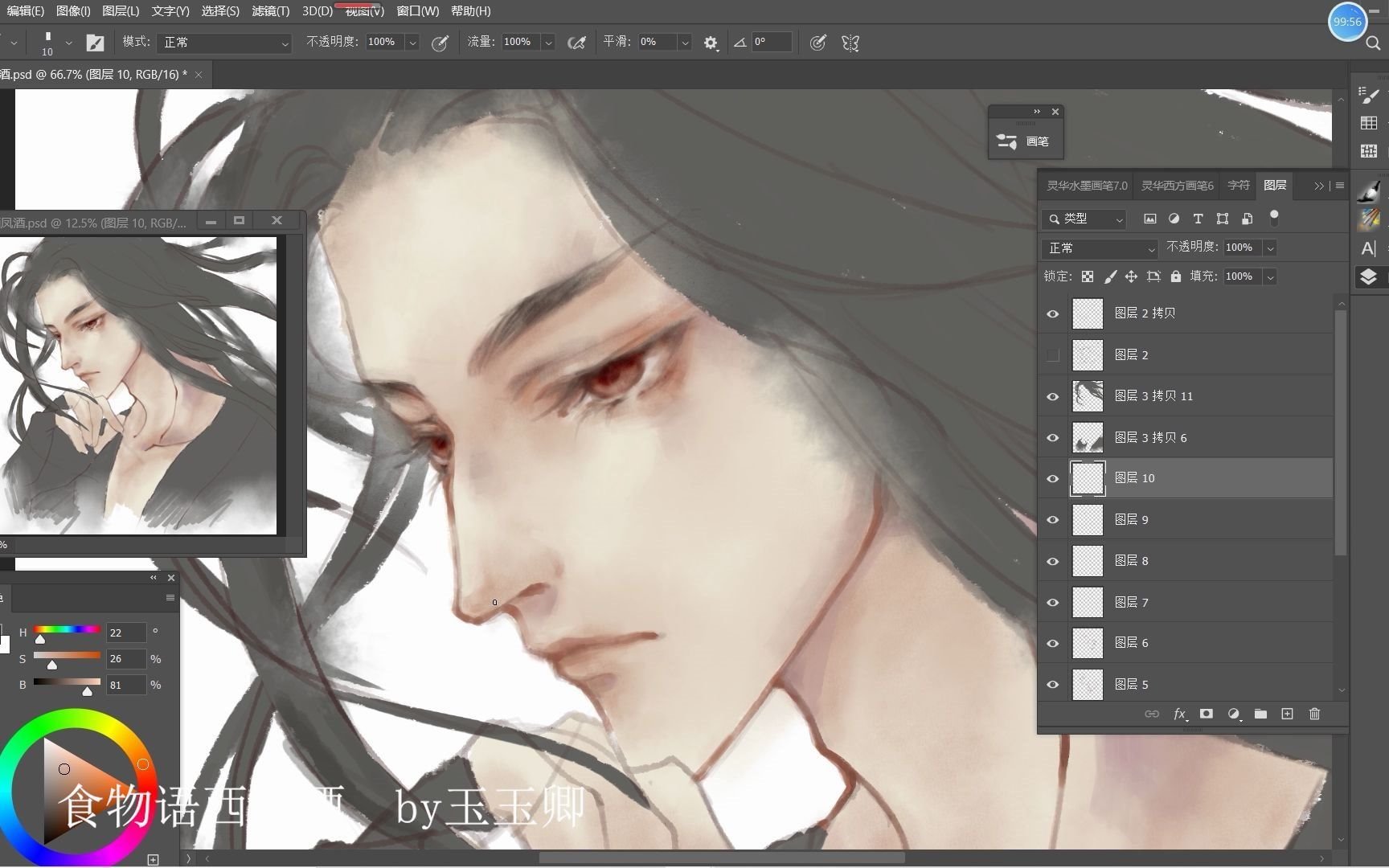Open symmetry butterfly options

tap(850, 43)
